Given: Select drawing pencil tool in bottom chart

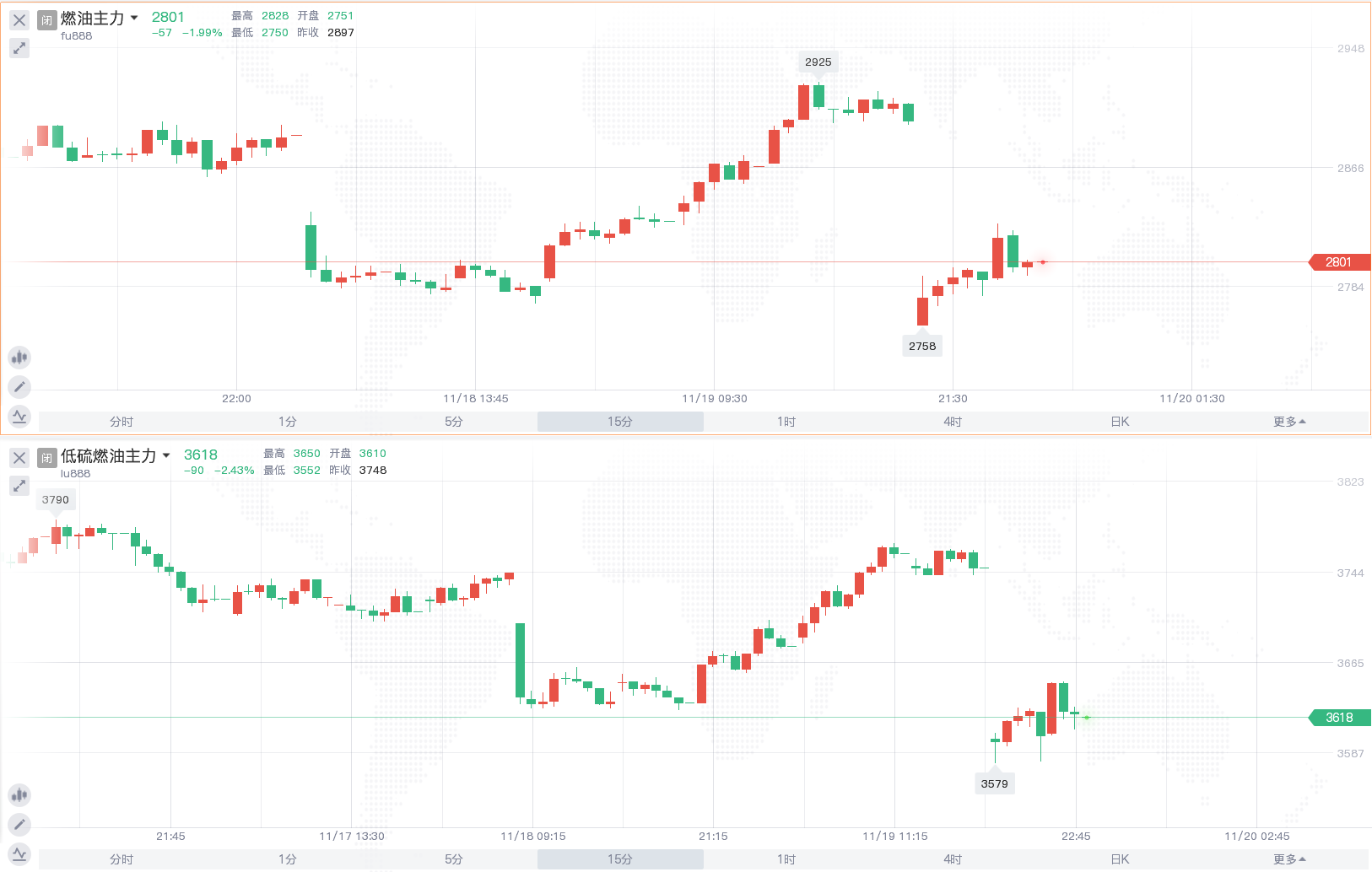Looking at the screenshot, I should (19, 825).
